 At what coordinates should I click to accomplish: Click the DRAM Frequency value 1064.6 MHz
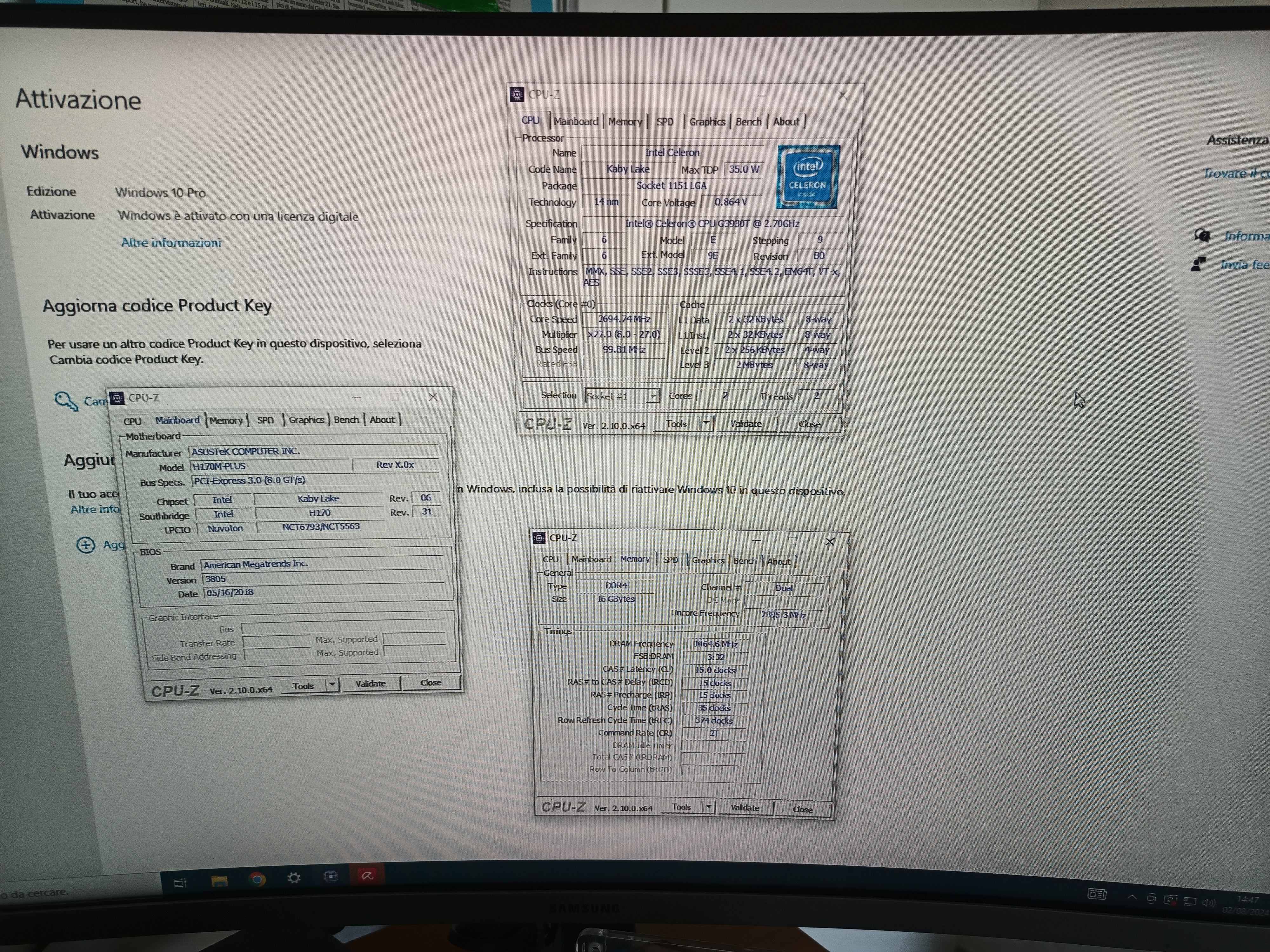click(715, 644)
